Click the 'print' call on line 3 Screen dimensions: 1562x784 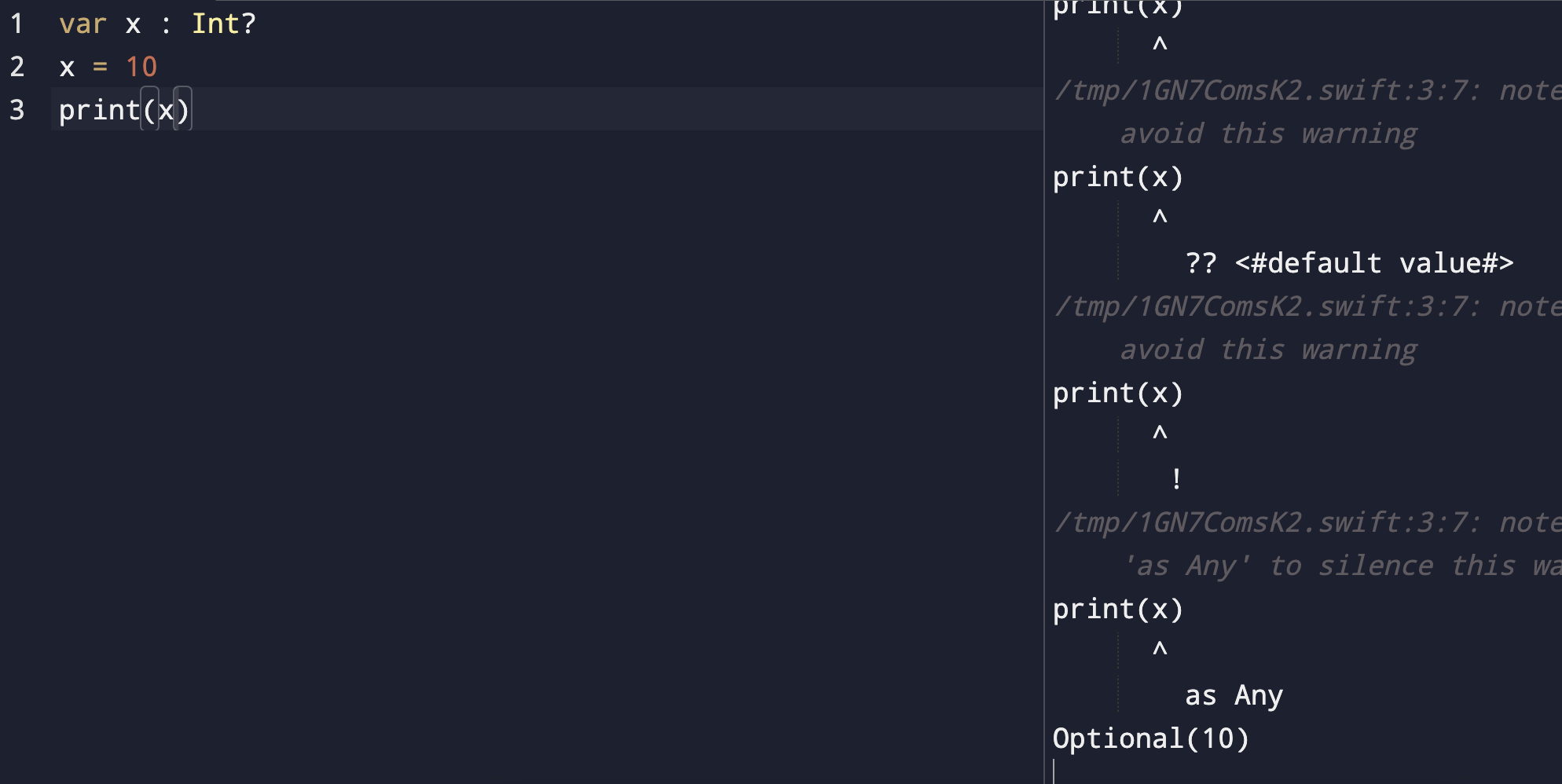click(99, 110)
